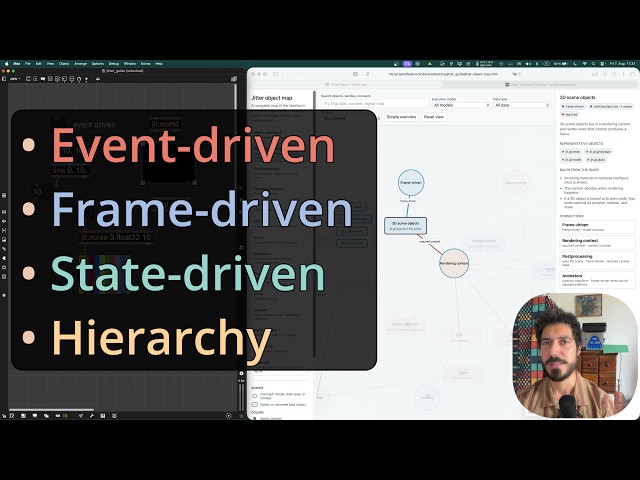Open the Debug menu in Max
The height and width of the screenshot is (480, 640).
click(x=113, y=64)
